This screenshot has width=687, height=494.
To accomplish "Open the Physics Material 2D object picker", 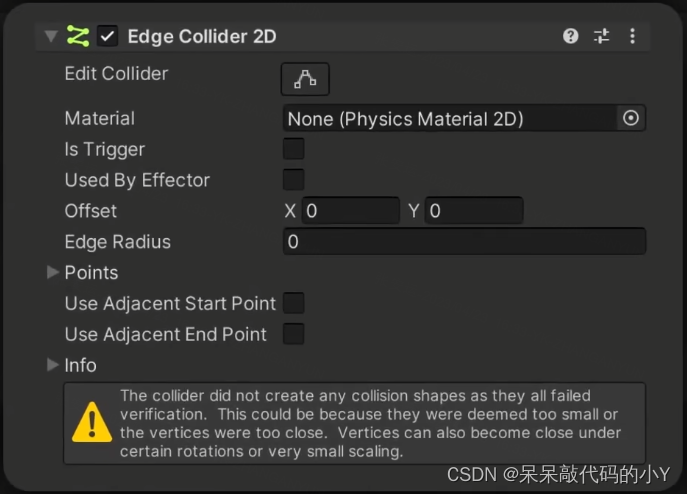I will [631, 118].
